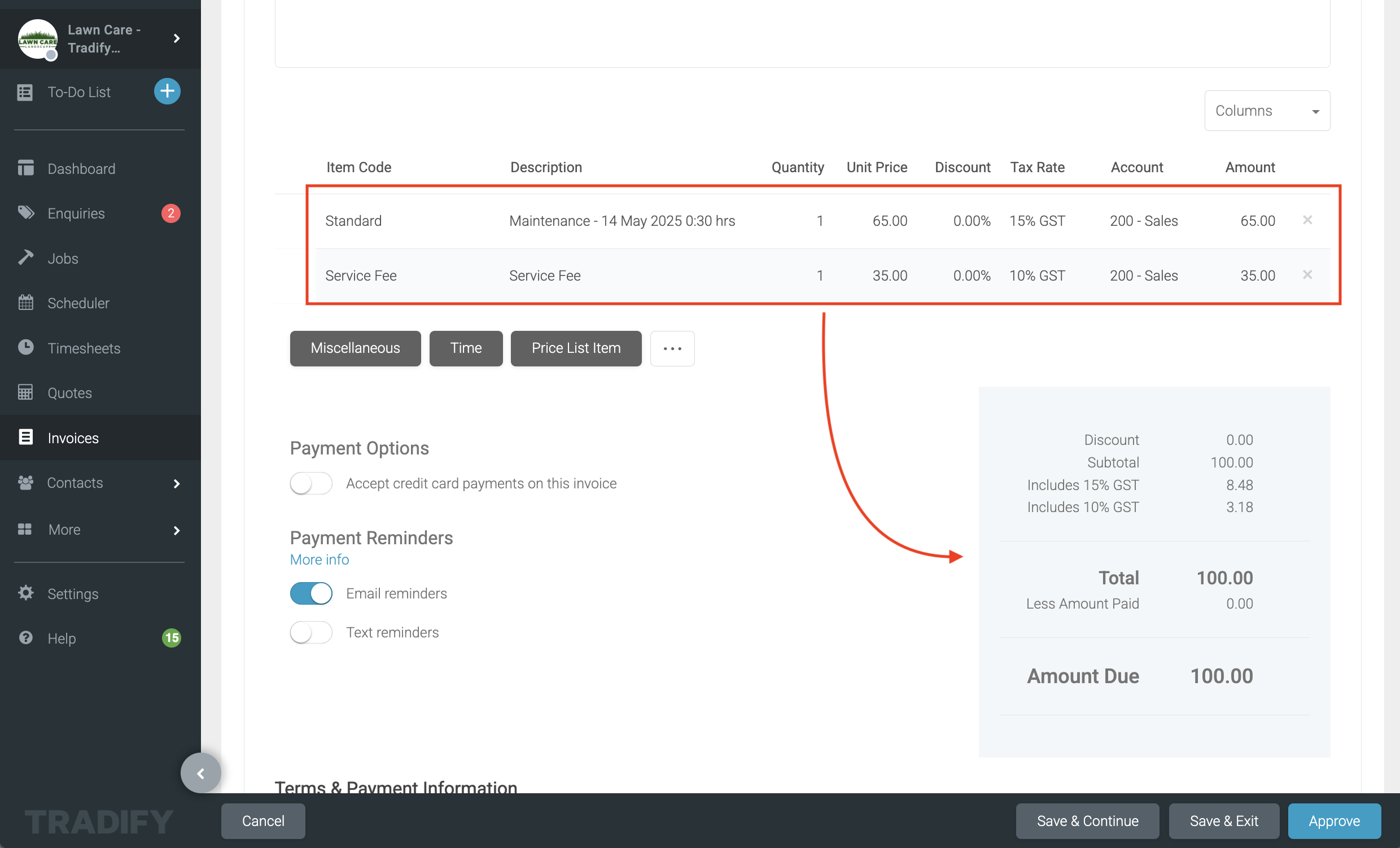This screenshot has width=1400, height=848.
Task: Click the Settings gear icon
Action: pos(25,593)
